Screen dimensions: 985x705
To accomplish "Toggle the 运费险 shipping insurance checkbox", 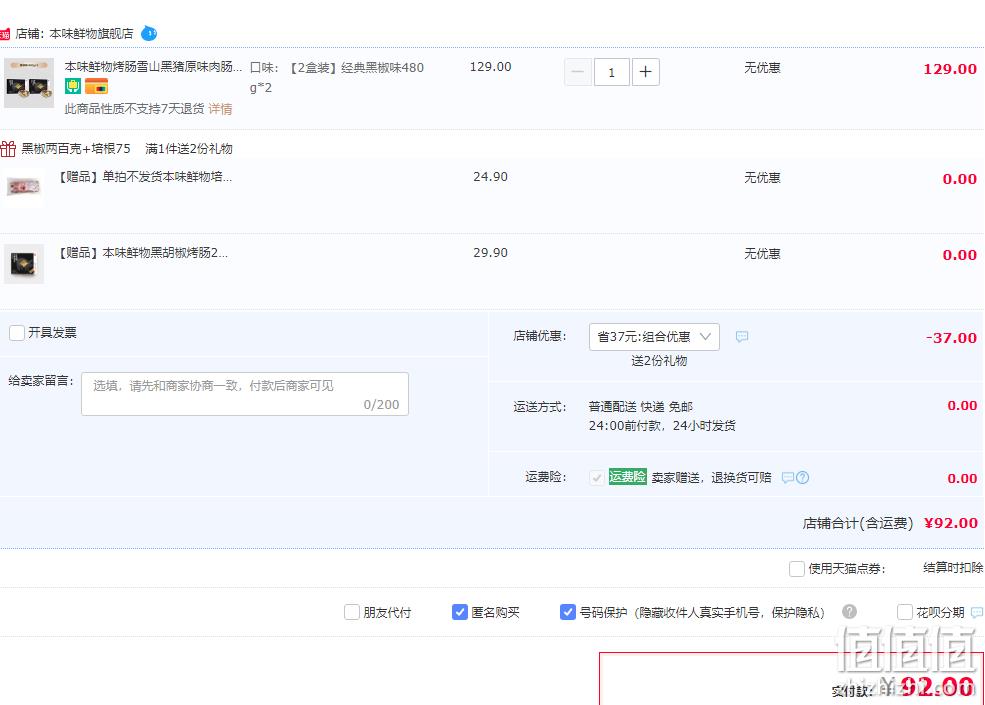I will pos(597,478).
